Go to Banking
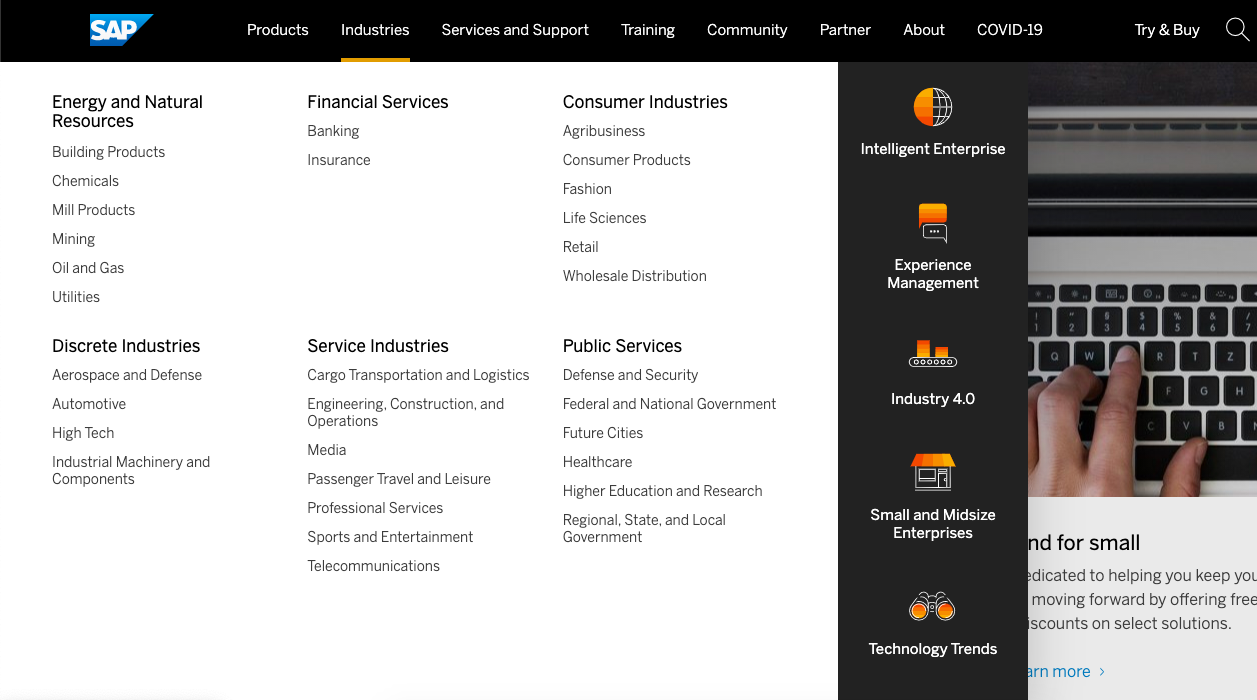 [x=333, y=131]
